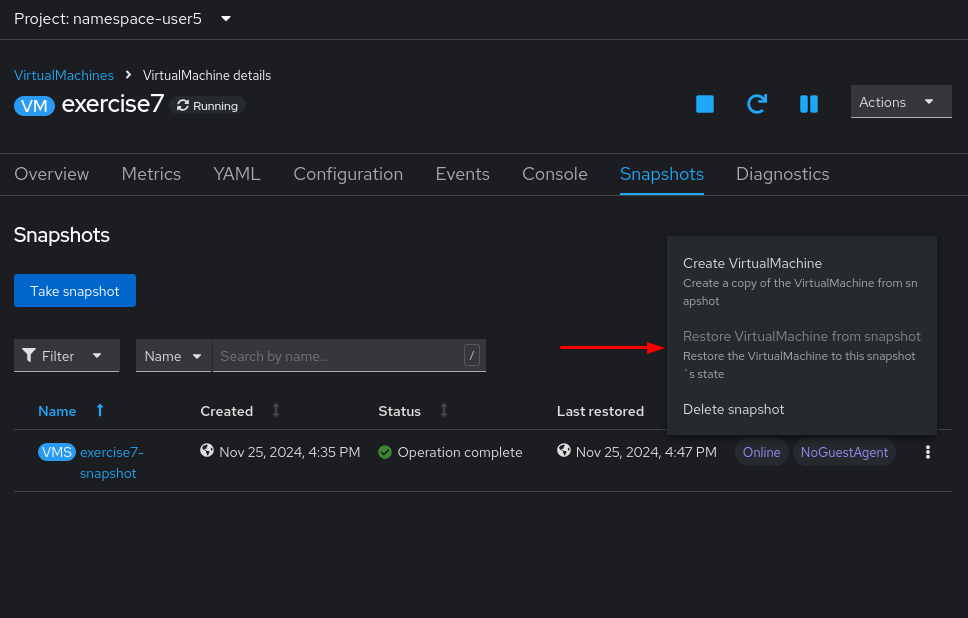Switch to the Overview tab
The height and width of the screenshot is (618, 968).
point(51,174)
